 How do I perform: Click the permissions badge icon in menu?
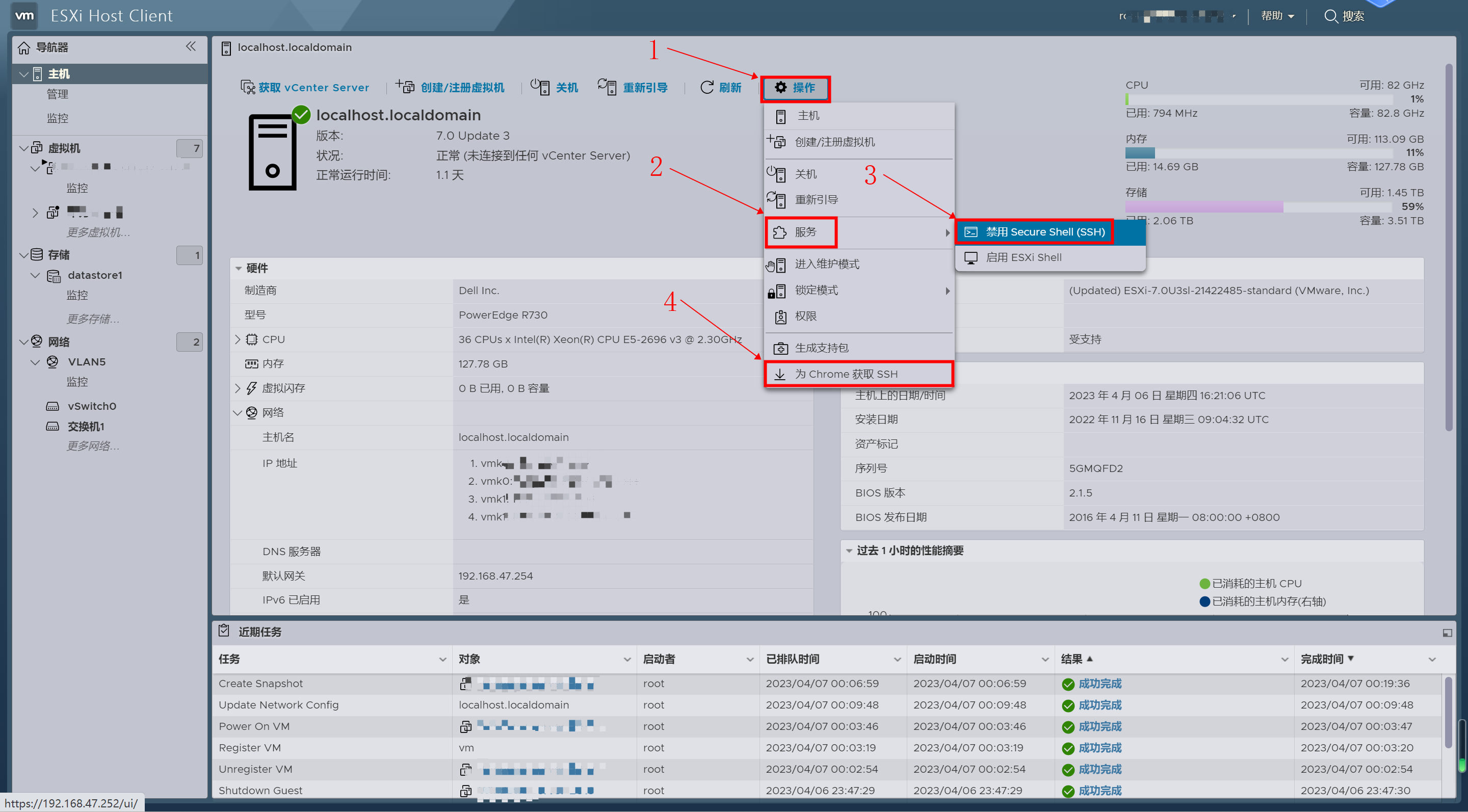coord(780,317)
